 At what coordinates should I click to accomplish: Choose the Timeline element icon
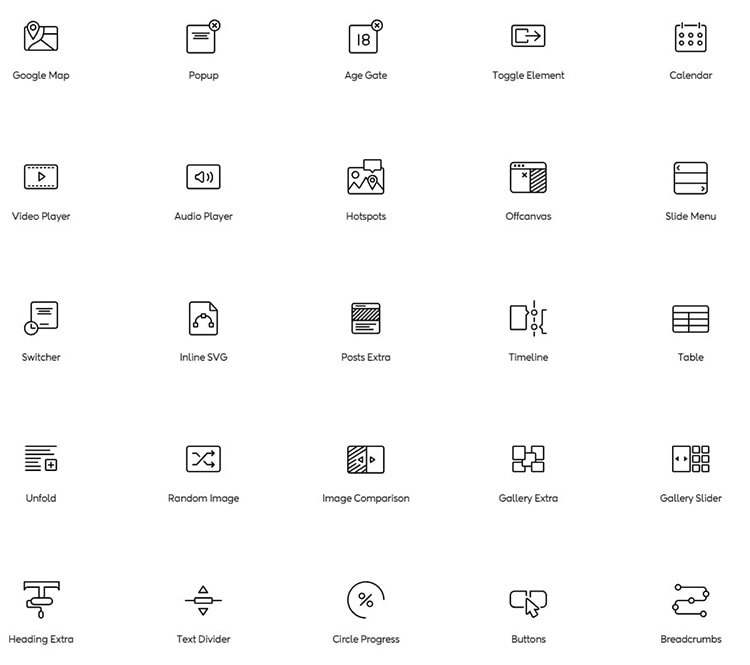(528, 318)
